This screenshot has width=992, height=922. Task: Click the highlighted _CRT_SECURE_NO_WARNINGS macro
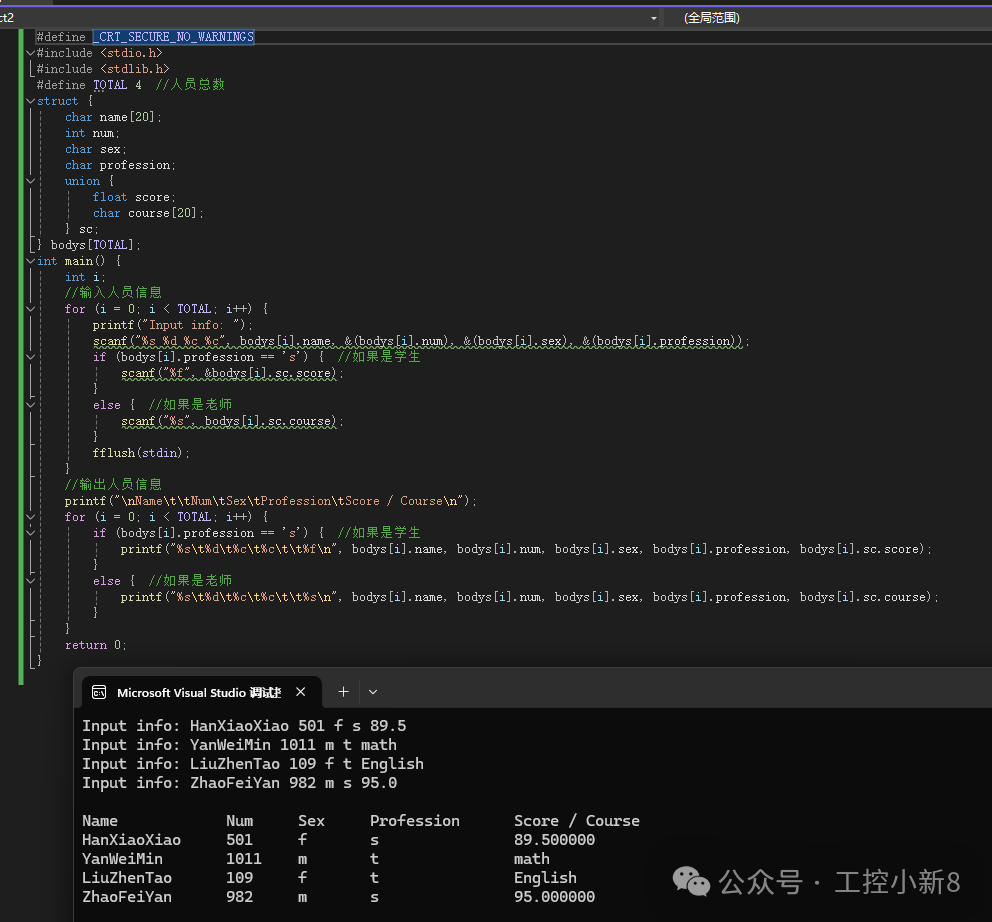(174, 37)
